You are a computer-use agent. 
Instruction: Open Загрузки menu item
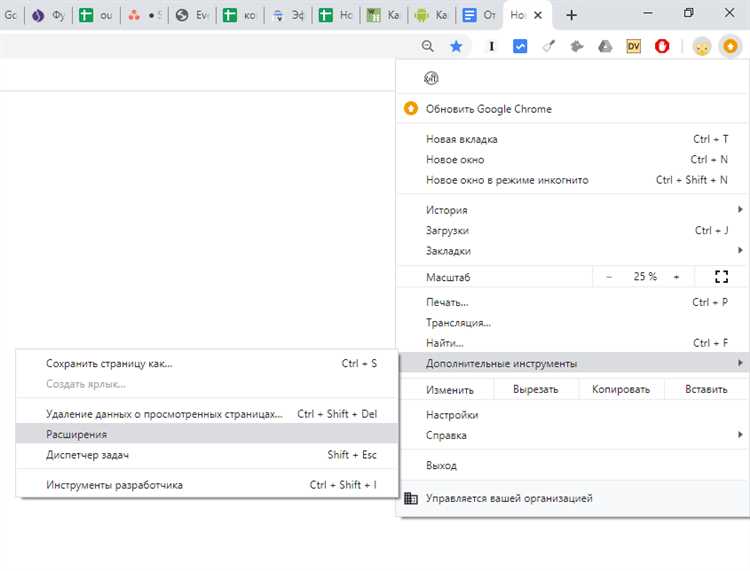pos(573,231)
